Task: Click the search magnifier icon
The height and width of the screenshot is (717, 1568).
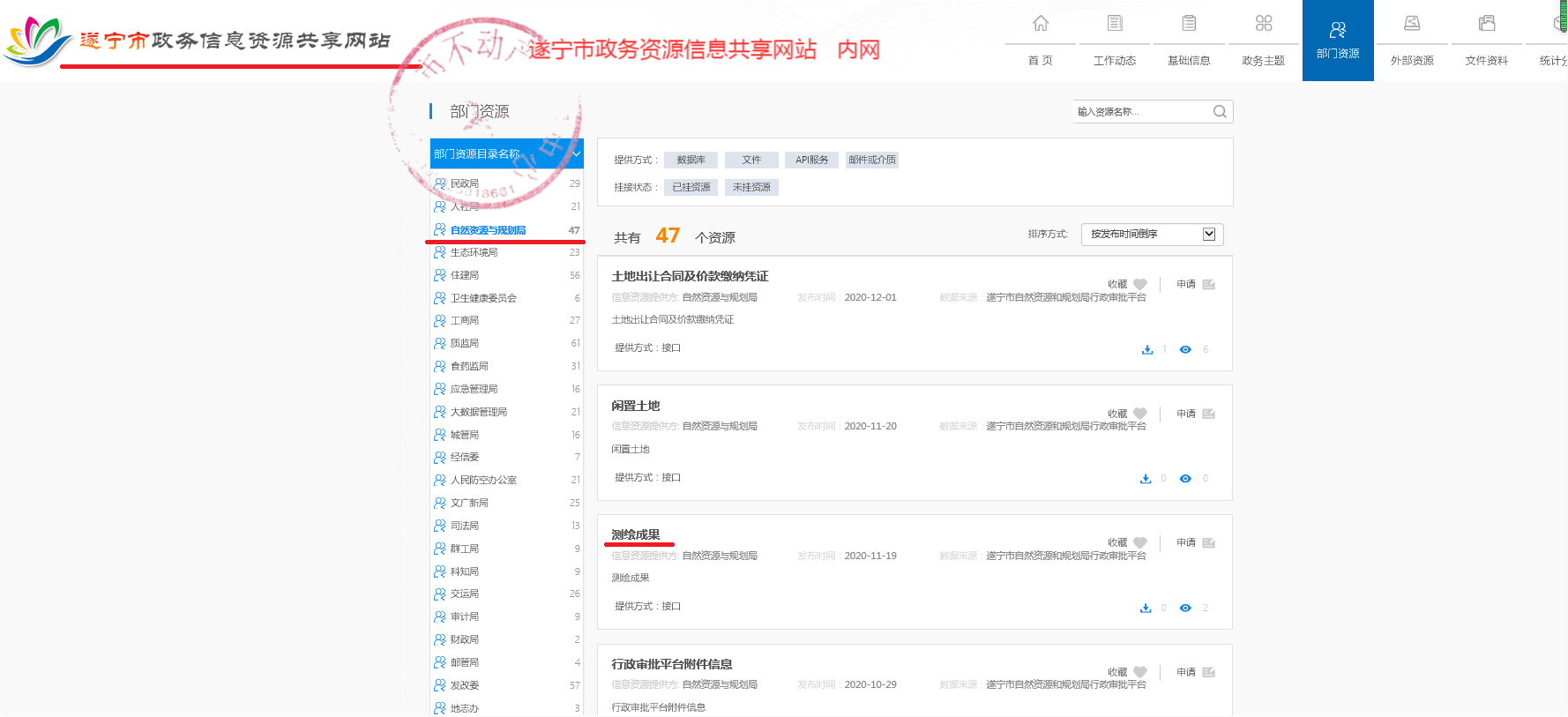Action: coord(1220,112)
